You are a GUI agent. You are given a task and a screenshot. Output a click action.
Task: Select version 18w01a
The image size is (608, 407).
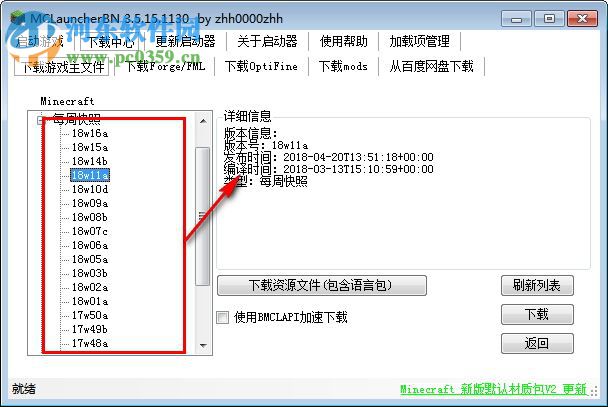90,301
